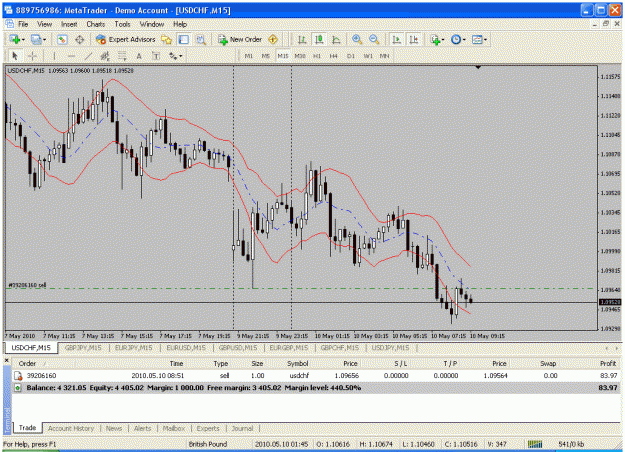Viewport: 625px width, 452px height.
Task: Switch chart to Bar Chart icon
Action: click(302, 39)
